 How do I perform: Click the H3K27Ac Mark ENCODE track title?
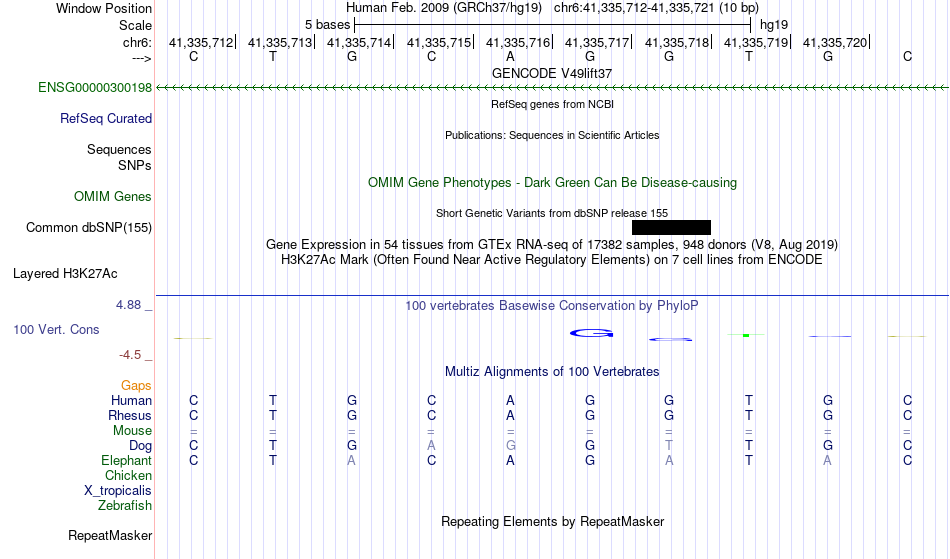551,260
